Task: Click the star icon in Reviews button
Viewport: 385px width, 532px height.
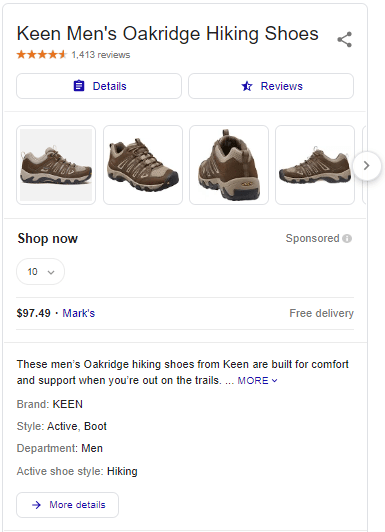Action: pyautogui.click(x=247, y=86)
